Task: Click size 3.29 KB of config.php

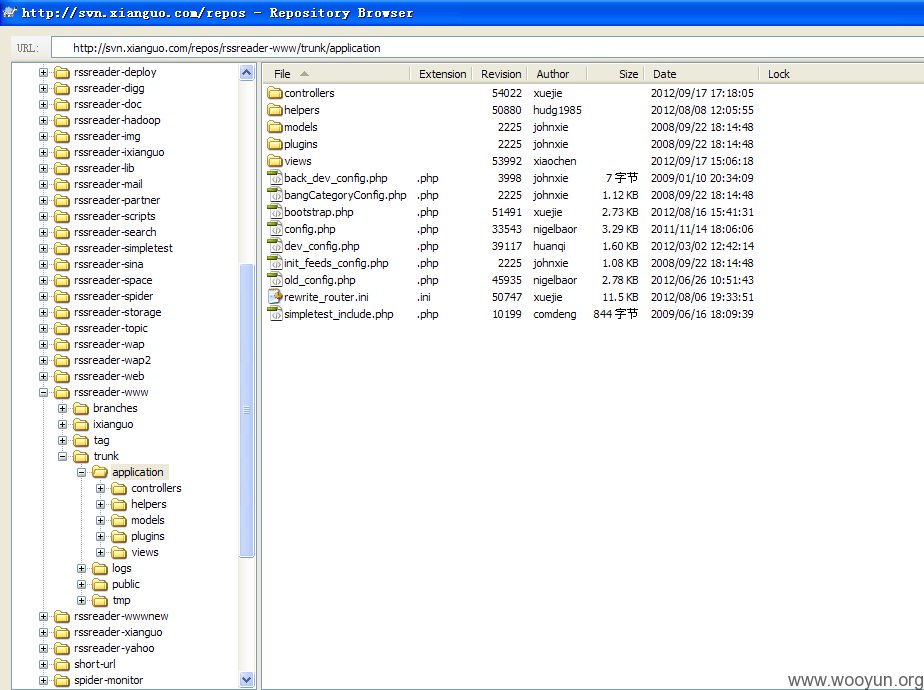Action: click(x=620, y=229)
